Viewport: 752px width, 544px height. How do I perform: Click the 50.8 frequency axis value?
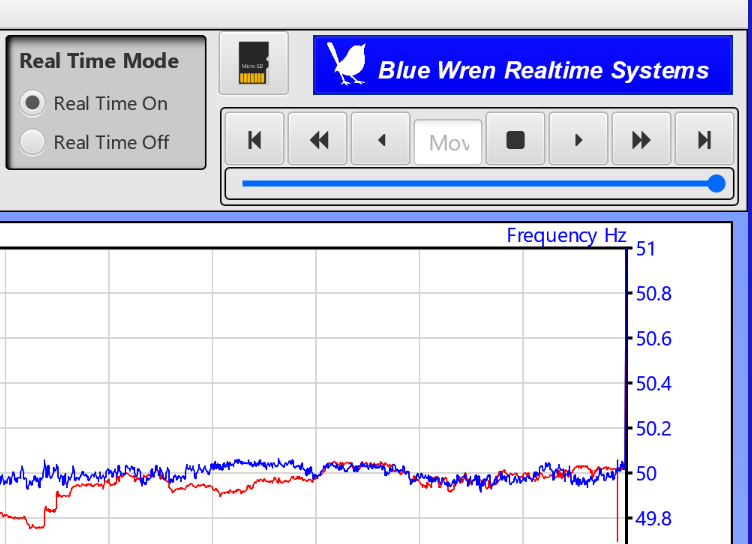click(654, 294)
